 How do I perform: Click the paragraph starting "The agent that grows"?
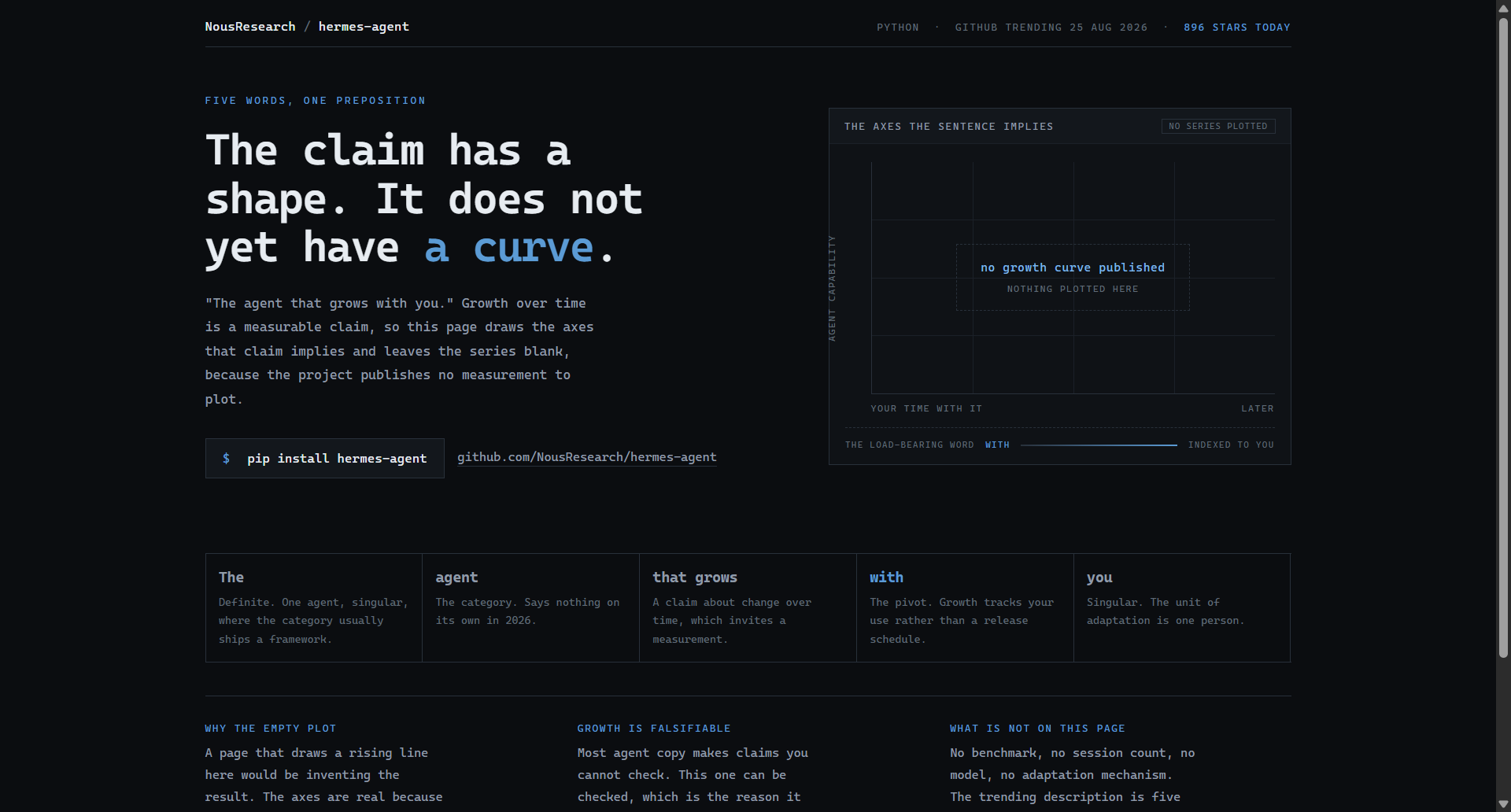point(400,351)
